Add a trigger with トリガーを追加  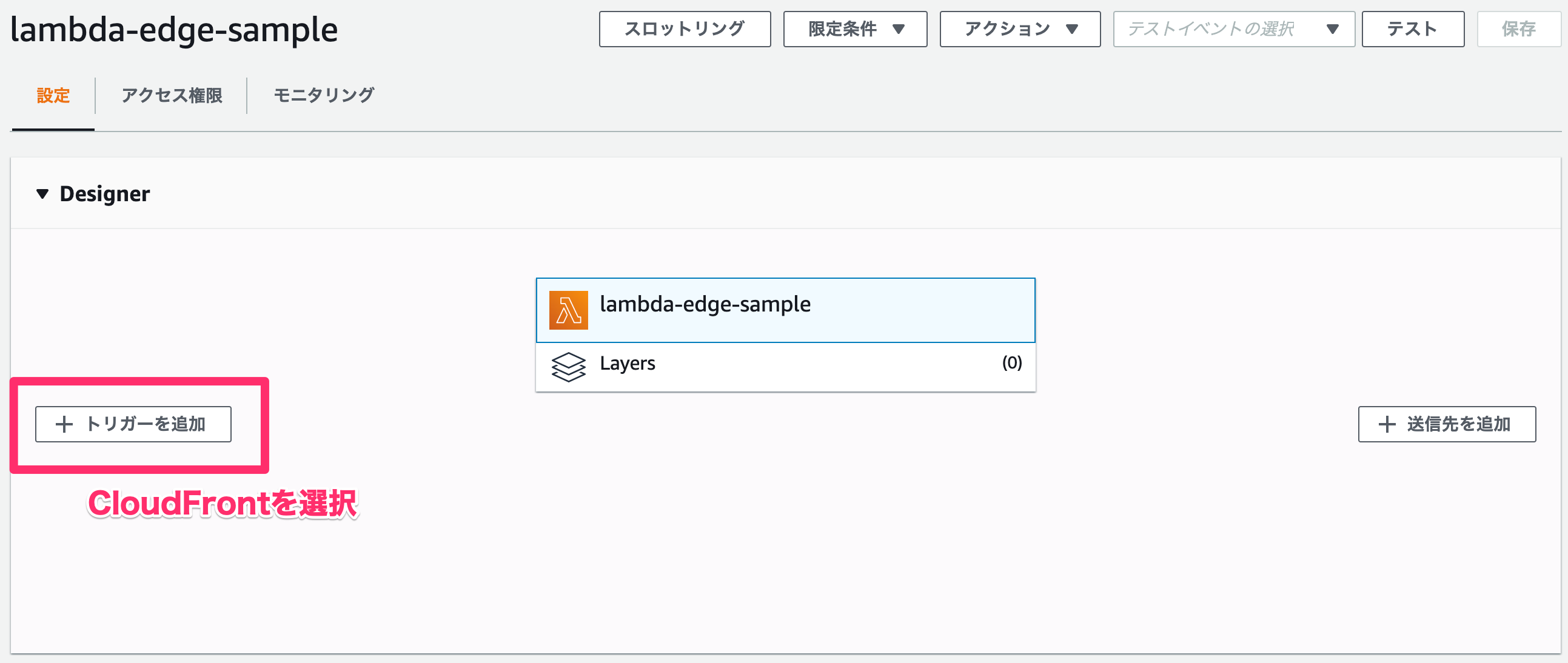coord(133,424)
